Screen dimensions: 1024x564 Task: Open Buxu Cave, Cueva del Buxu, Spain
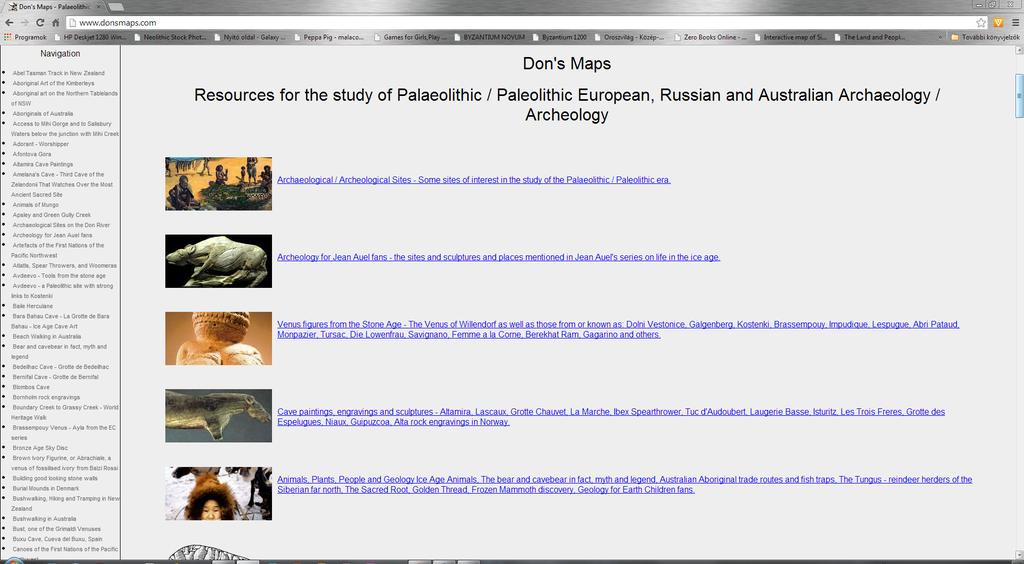57,539
